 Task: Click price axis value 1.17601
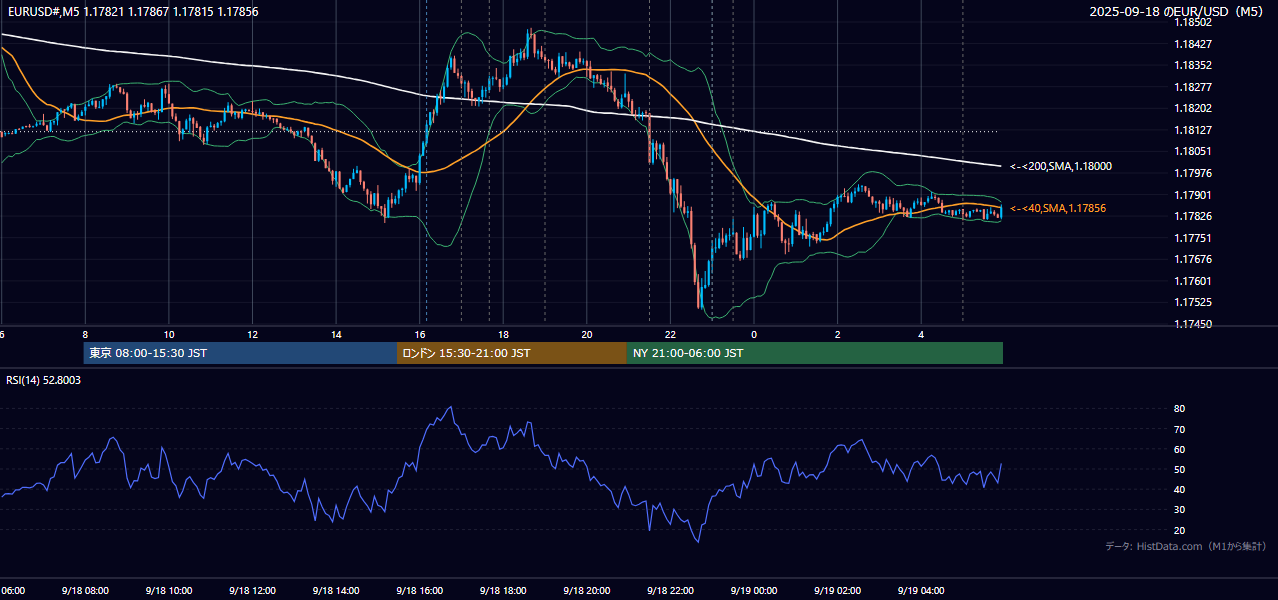[1194, 281]
